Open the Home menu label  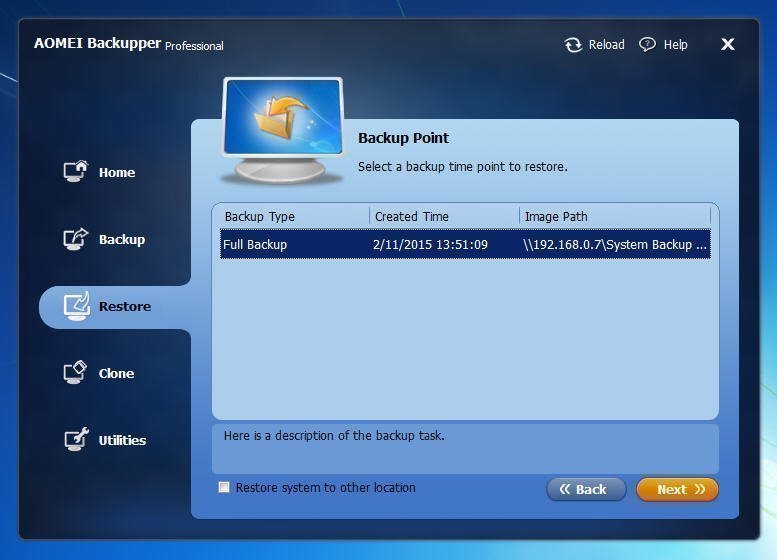click(117, 172)
